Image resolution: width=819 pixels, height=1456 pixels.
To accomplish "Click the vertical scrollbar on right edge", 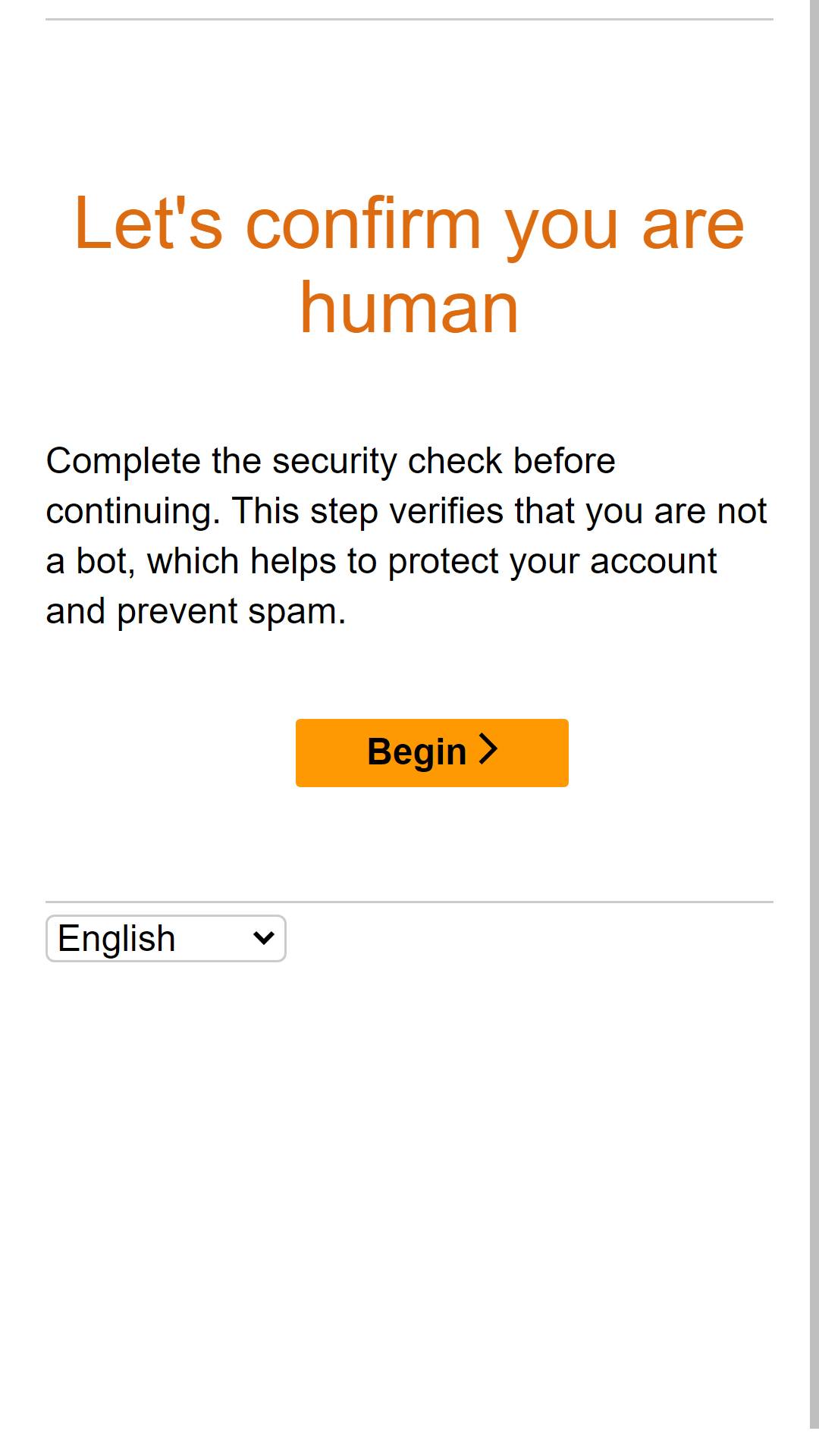I will (x=814, y=714).
